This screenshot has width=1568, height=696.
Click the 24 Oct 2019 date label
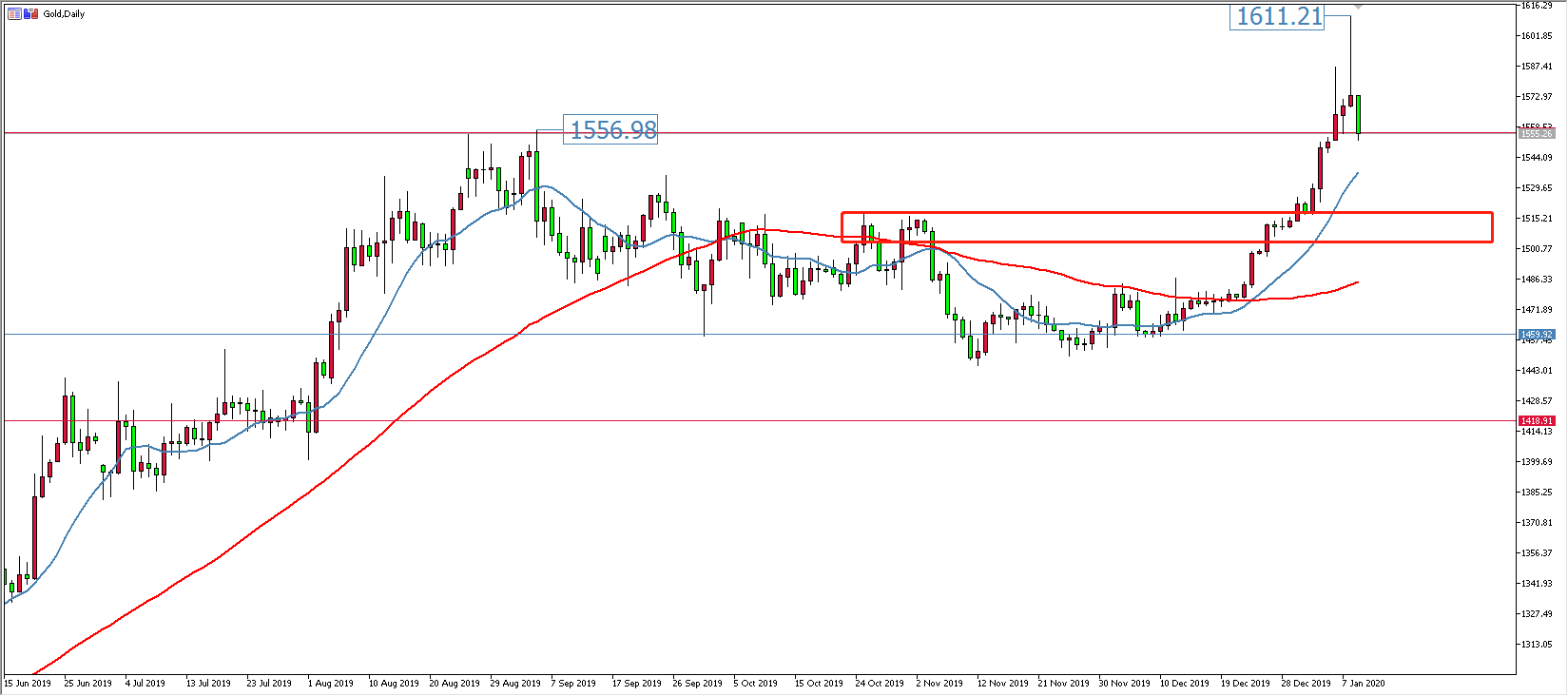coord(879,683)
